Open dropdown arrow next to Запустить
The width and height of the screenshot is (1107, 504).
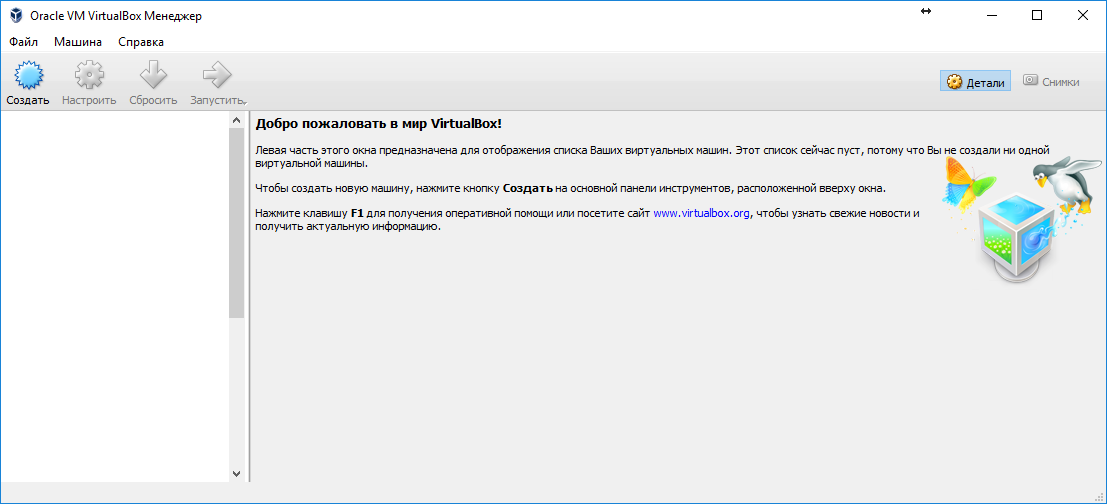pos(245,102)
